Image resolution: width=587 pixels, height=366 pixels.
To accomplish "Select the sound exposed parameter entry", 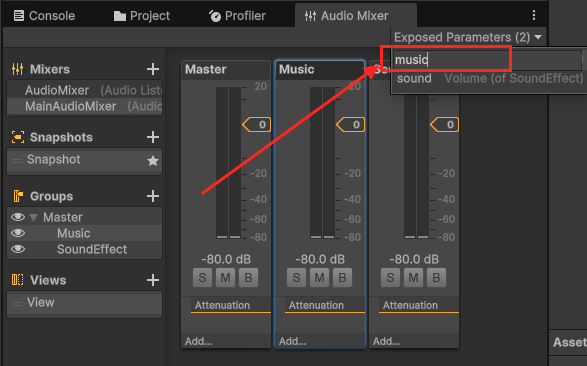I will 489,79.
